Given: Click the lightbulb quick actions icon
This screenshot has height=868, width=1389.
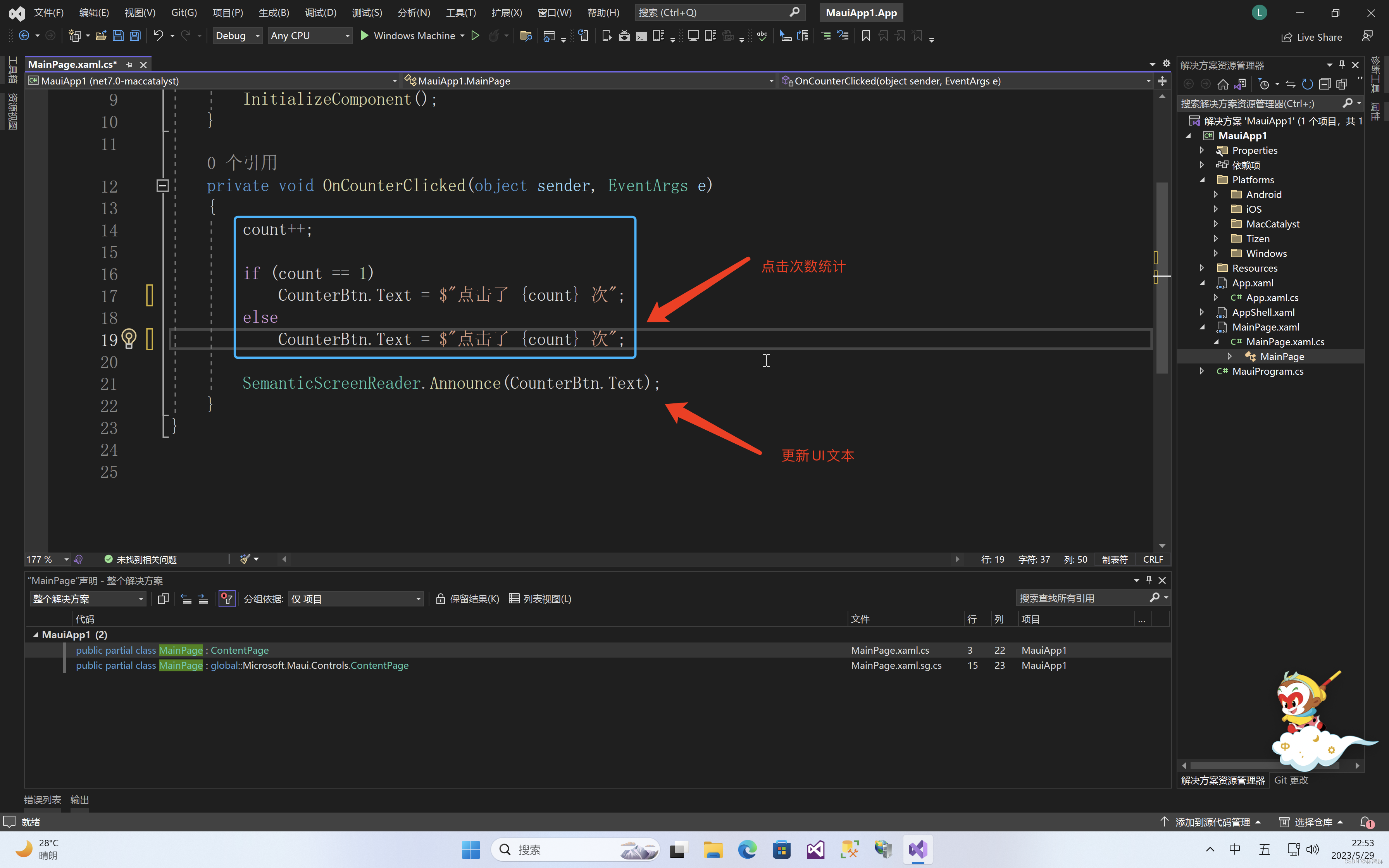Looking at the screenshot, I should click(129, 339).
